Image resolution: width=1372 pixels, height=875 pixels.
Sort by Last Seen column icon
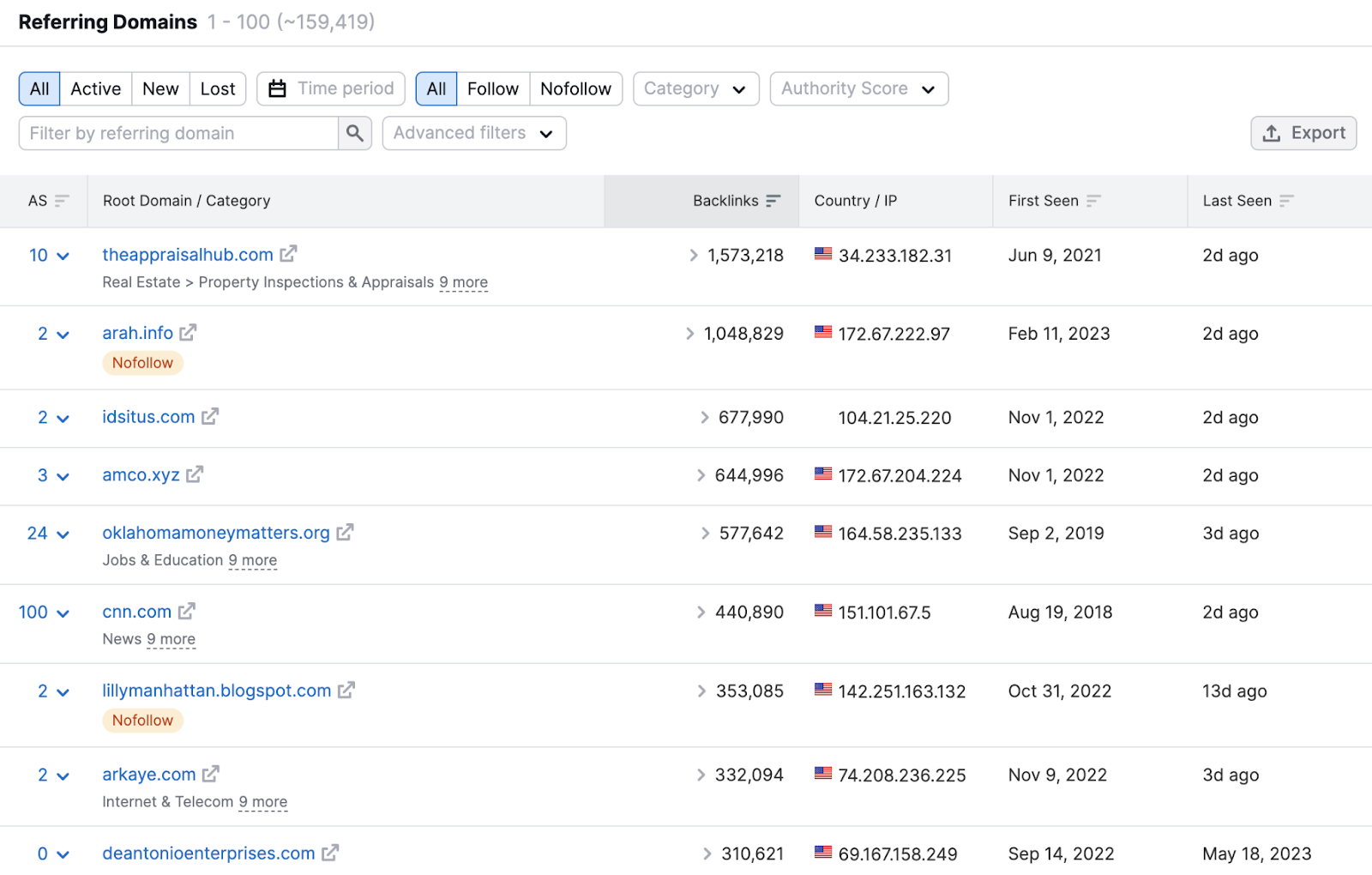(x=1286, y=201)
